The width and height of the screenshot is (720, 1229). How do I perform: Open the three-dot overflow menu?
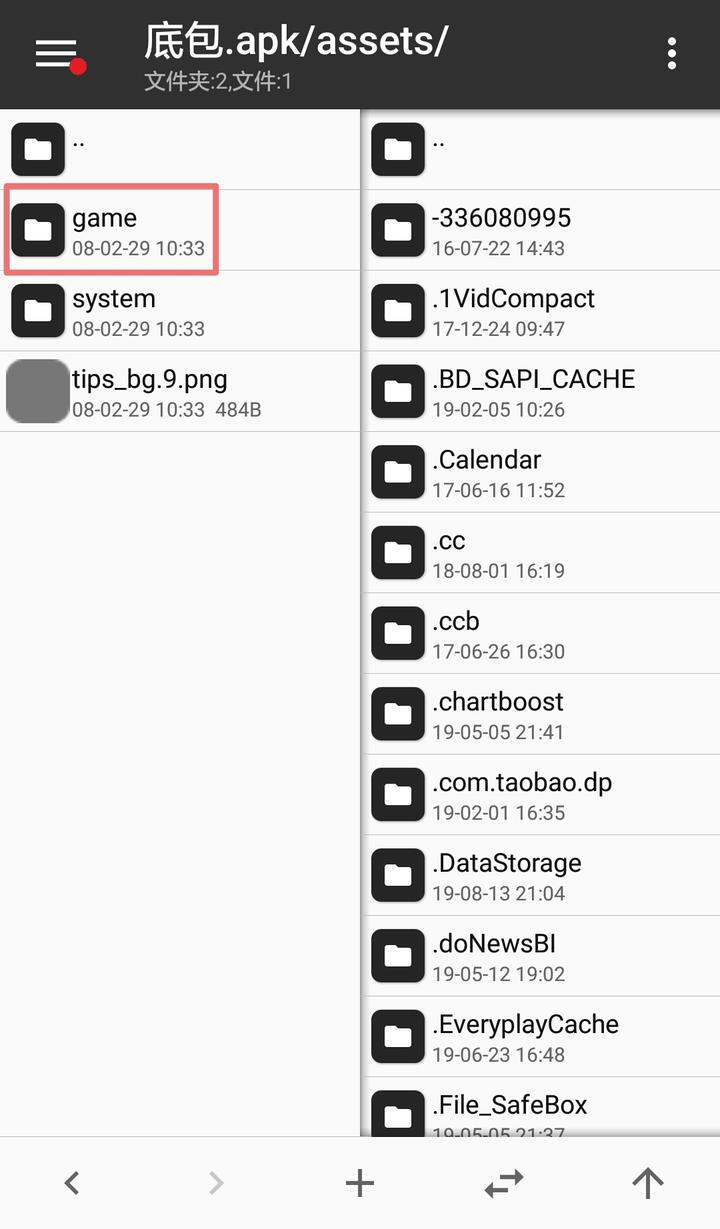(672, 54)
